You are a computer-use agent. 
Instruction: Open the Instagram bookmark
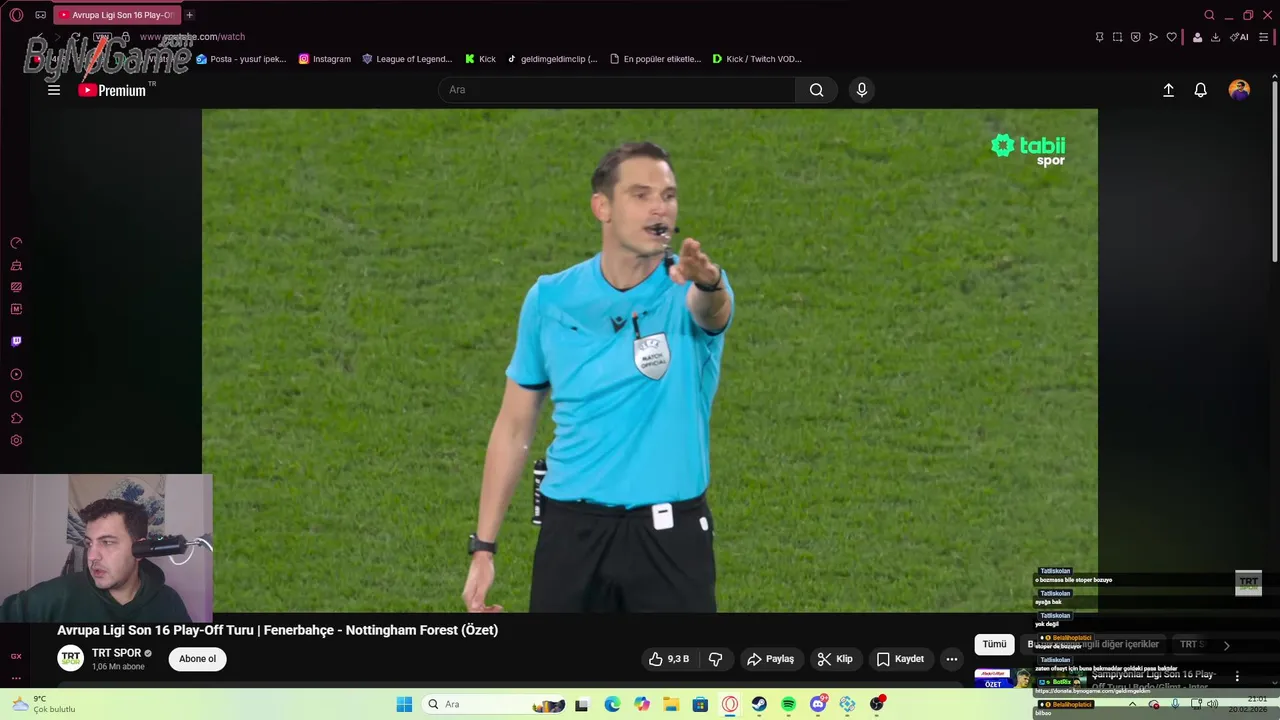pos(325,59)
